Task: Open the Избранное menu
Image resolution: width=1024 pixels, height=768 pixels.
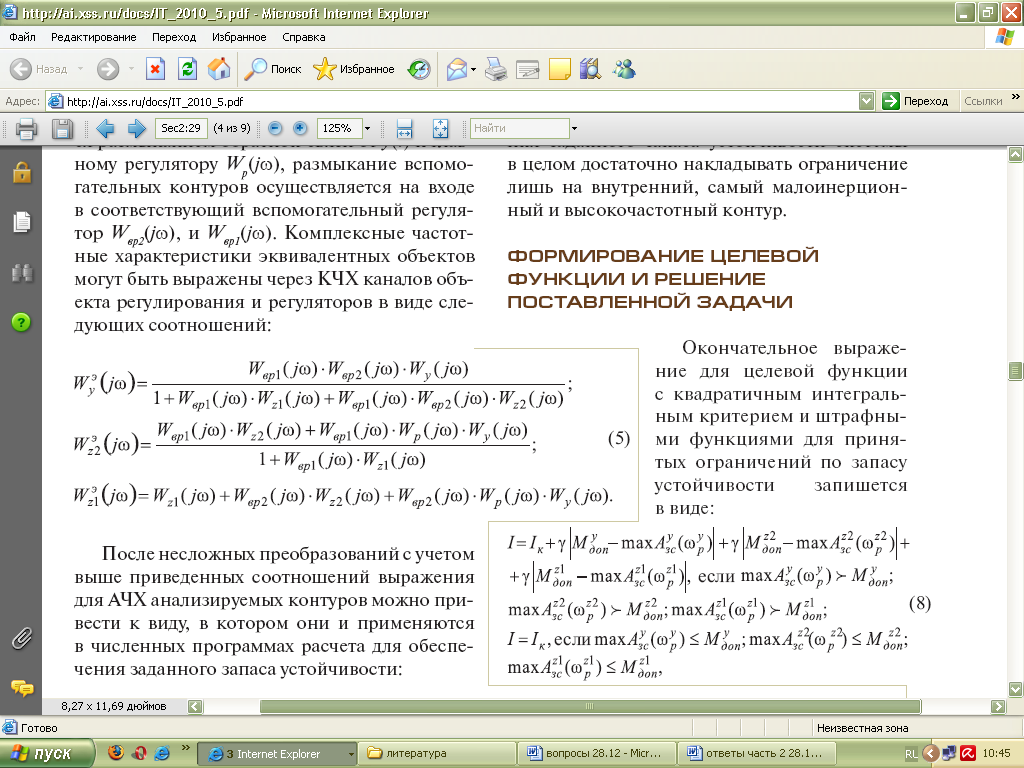Action: click(239, 37)
